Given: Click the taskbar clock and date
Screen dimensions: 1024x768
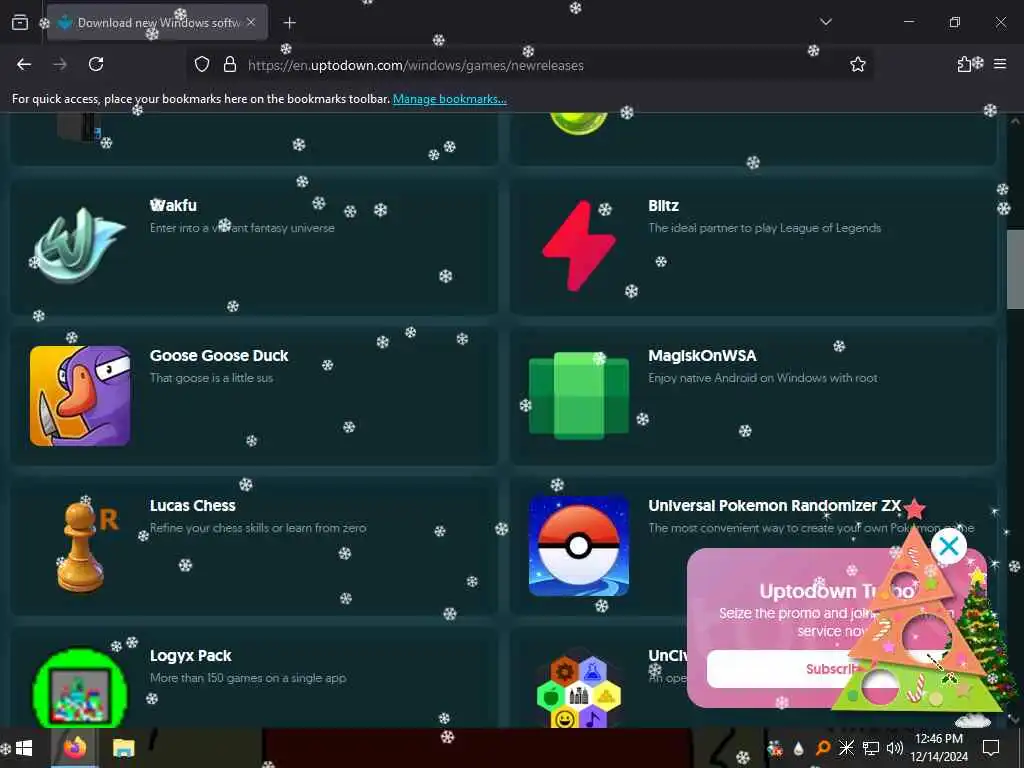Looking at the screenshot, I should [939, 748].
